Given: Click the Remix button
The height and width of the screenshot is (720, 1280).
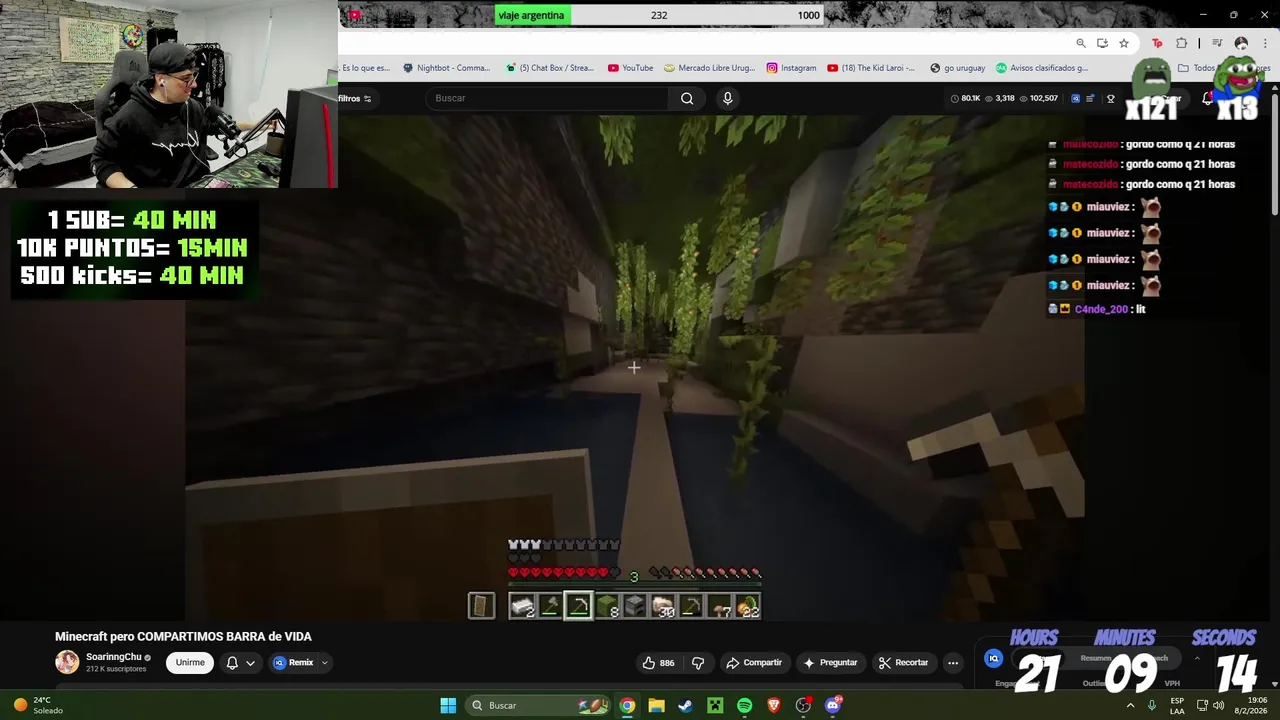Looking at the screenshot, I should 294,662.
